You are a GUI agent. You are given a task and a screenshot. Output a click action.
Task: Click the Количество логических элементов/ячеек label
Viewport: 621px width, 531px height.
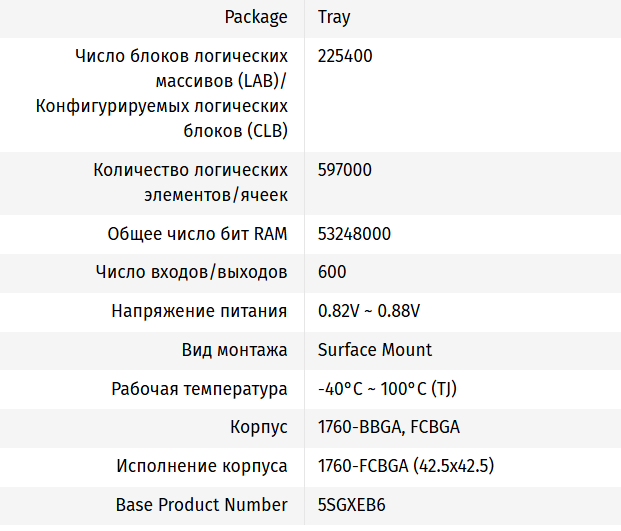coord(190,182)
